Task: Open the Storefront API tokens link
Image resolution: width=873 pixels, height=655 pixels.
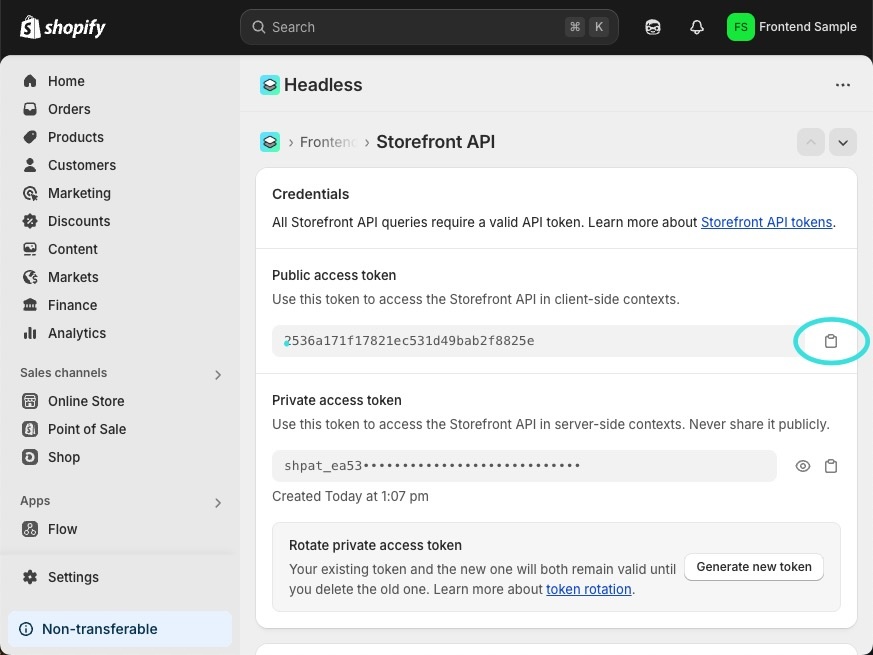Action: (766, 222)
